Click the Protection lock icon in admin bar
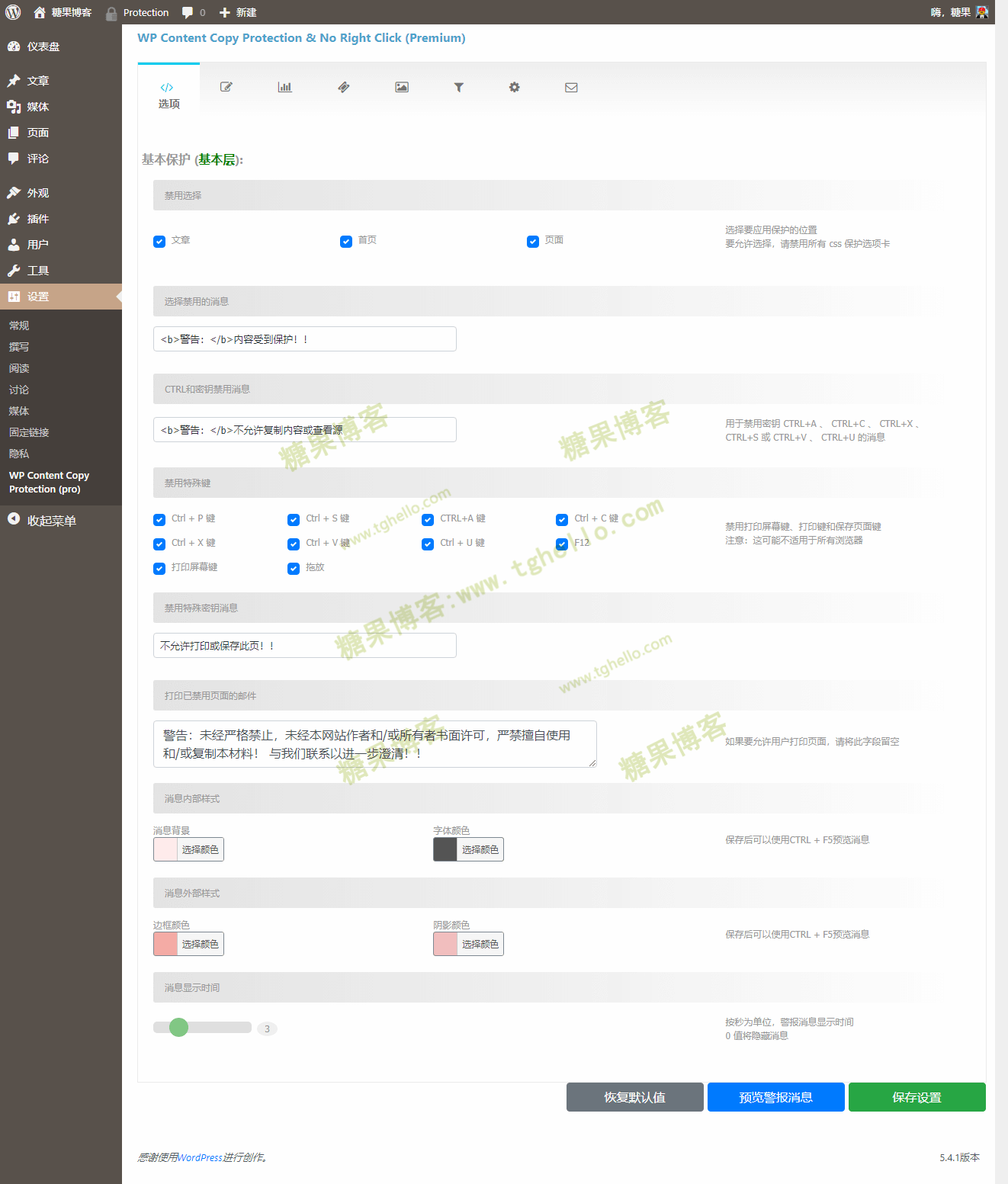The width and height of the screenshot is (1008, 1184). (x=111, y=13)
